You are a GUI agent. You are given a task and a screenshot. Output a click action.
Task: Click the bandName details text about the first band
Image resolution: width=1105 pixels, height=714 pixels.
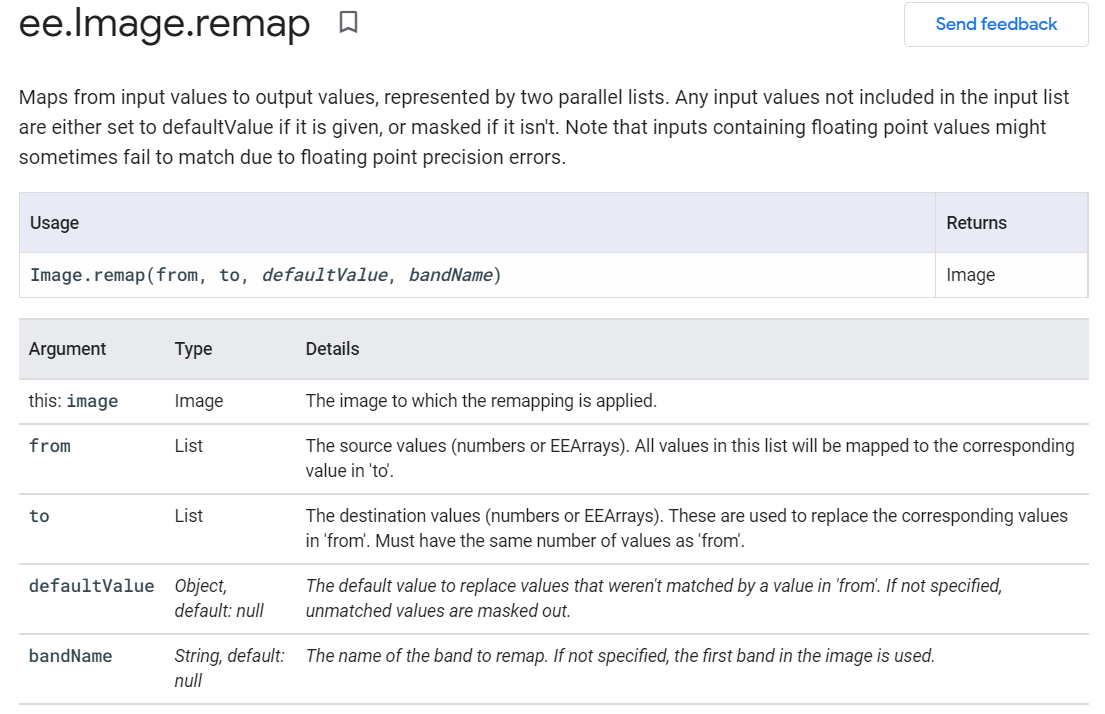point(620,656)
